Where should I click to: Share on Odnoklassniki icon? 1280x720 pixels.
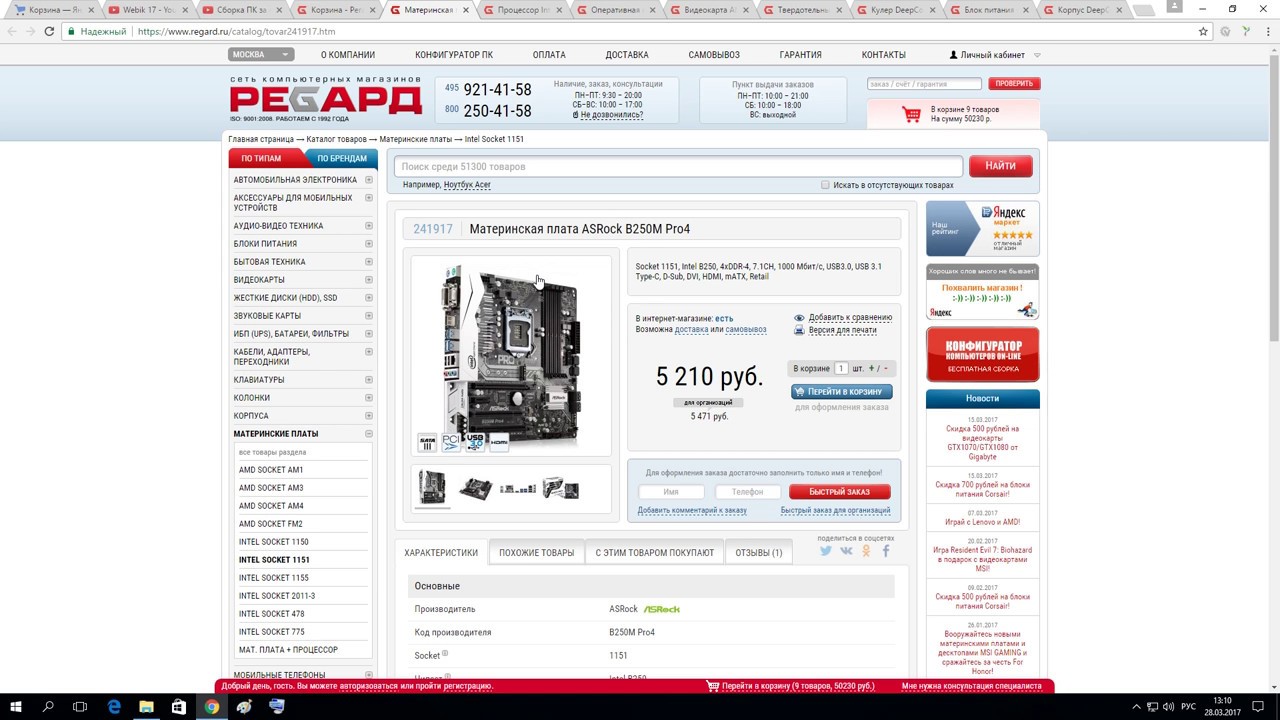(866, 550)
